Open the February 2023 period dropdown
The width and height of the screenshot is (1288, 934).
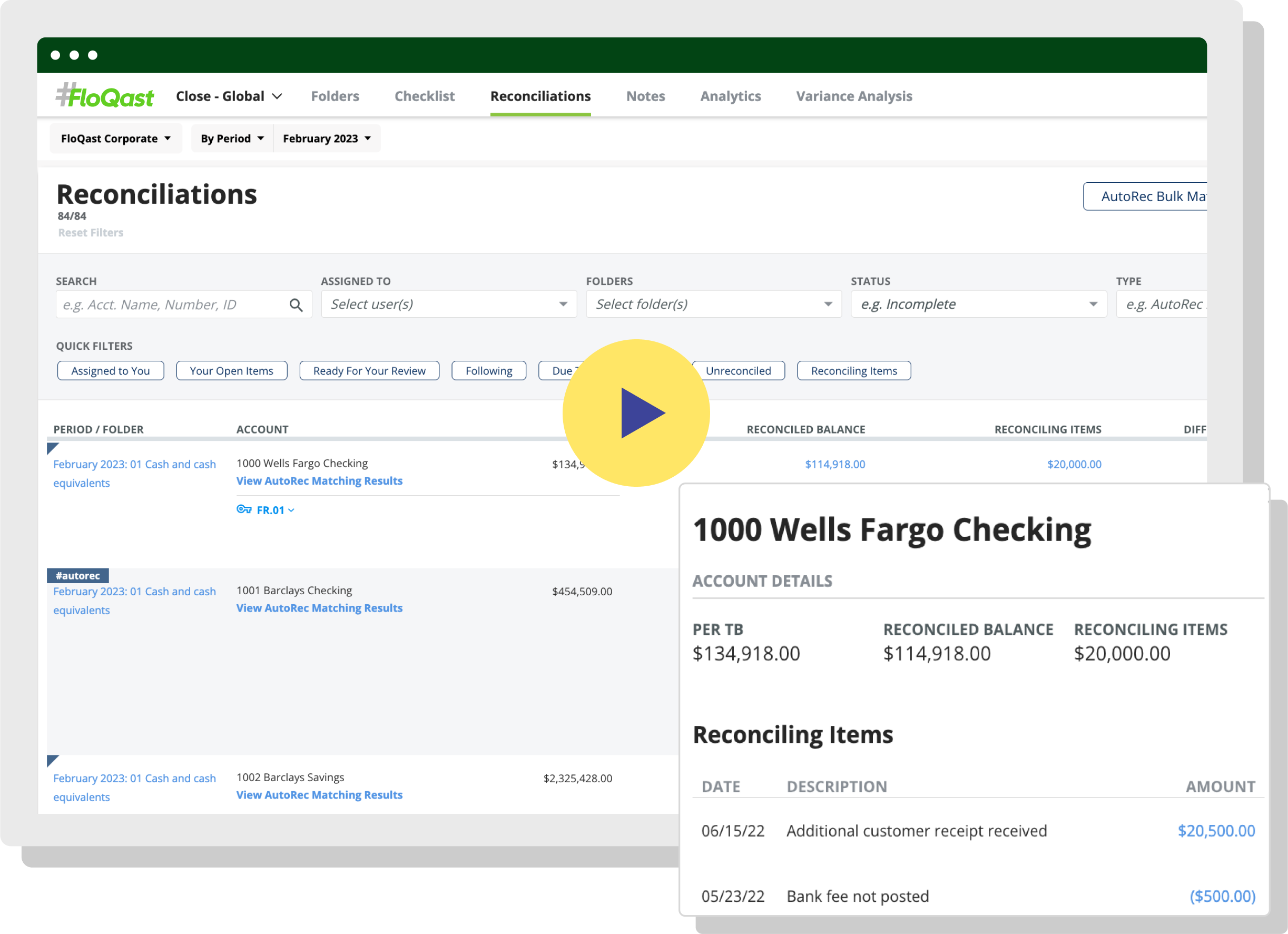327,139
